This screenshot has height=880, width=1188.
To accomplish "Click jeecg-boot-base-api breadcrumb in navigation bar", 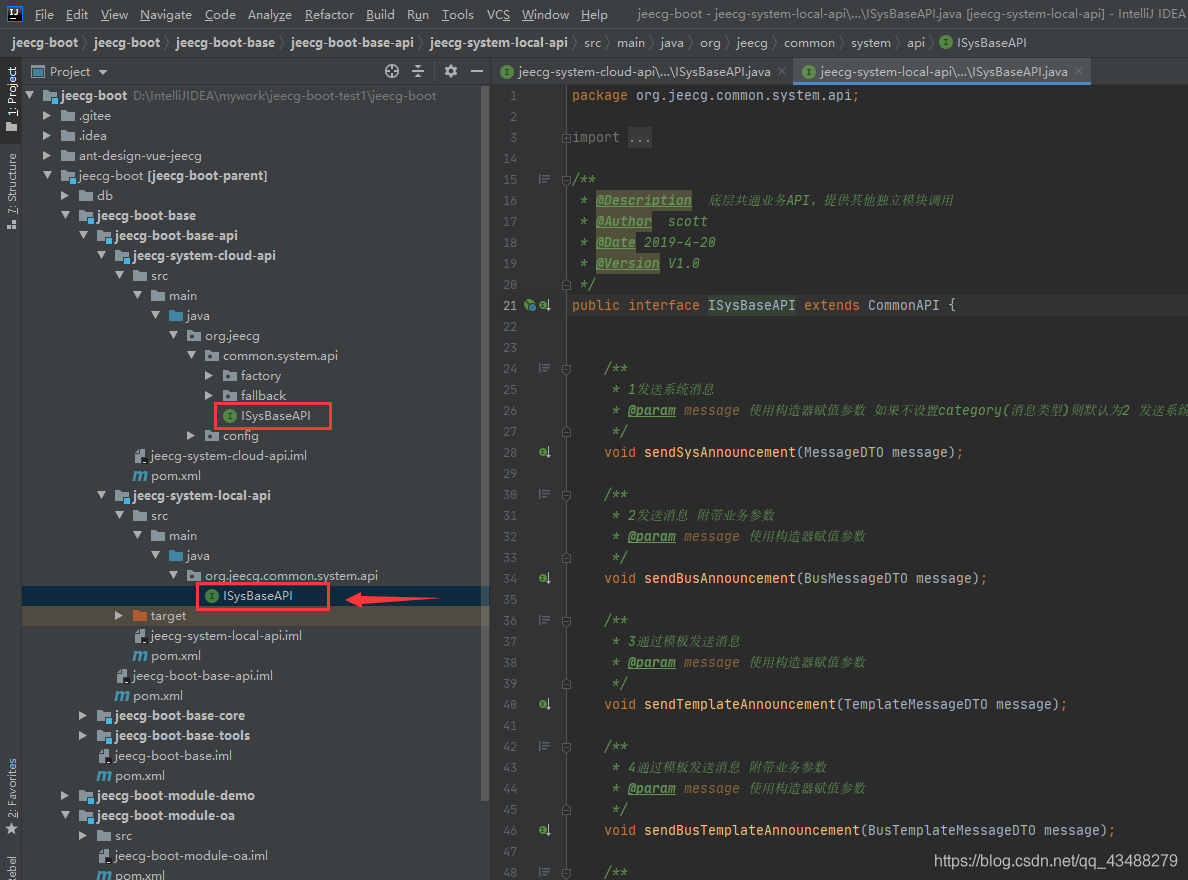I will (x=352, y=42).
